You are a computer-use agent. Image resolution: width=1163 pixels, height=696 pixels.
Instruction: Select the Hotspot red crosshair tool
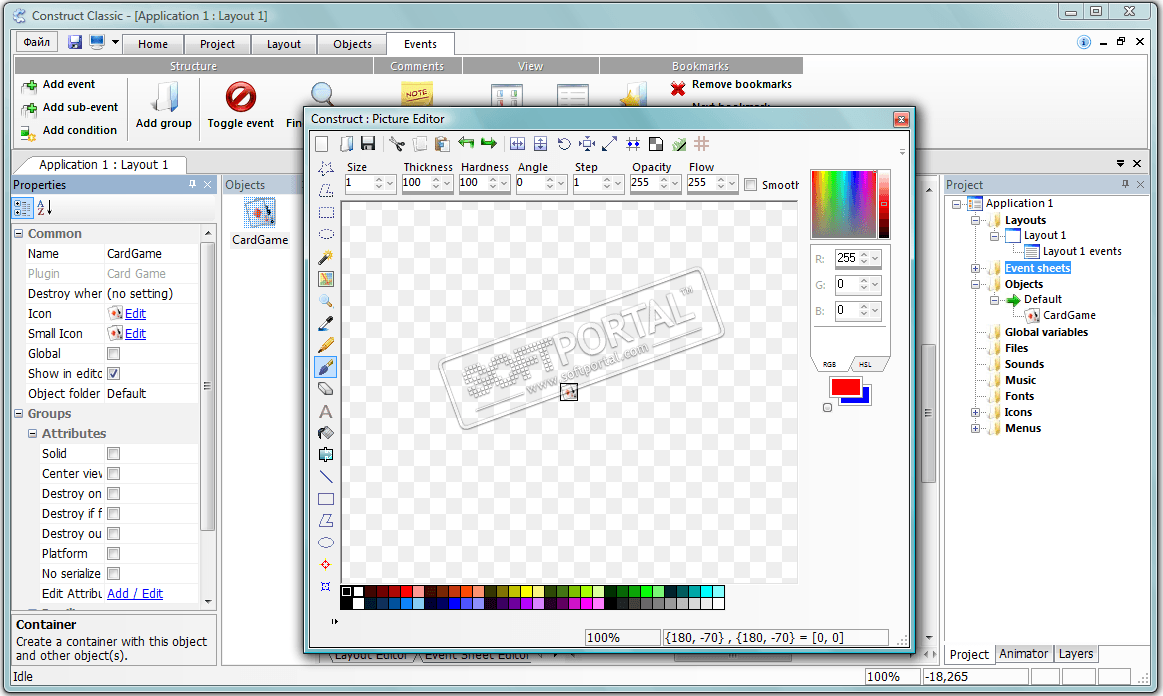coord(326,565)
